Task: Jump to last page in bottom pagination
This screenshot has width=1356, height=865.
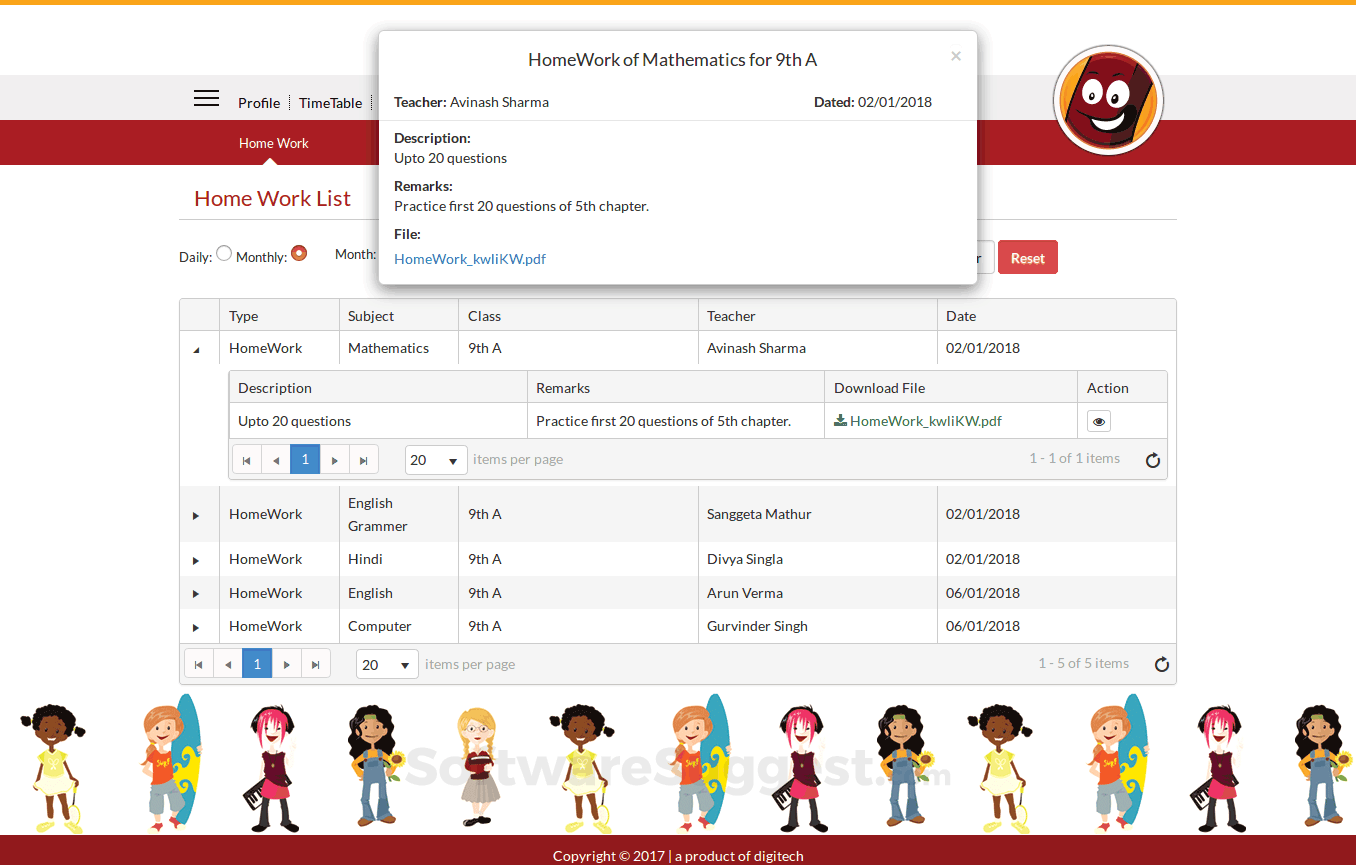Action: tap(316, 663)
